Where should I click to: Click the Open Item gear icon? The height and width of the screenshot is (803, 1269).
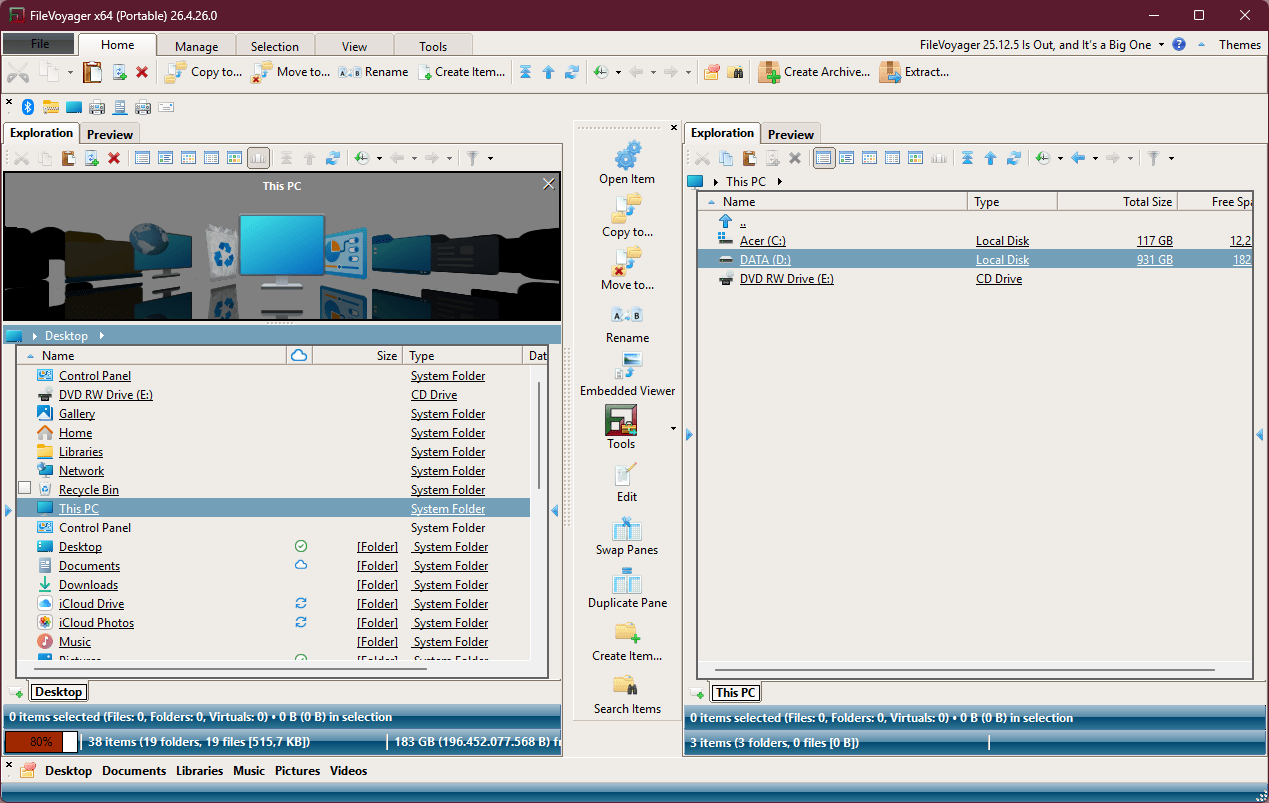pos(627,157)
